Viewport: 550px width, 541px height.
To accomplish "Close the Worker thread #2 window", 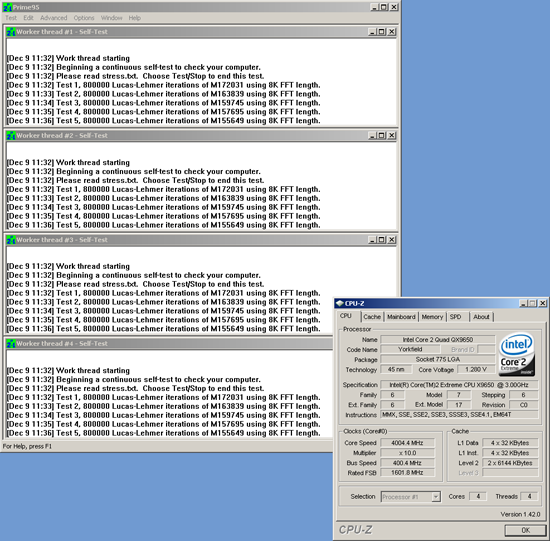I will pyautogui.click(x=392, y=135).
